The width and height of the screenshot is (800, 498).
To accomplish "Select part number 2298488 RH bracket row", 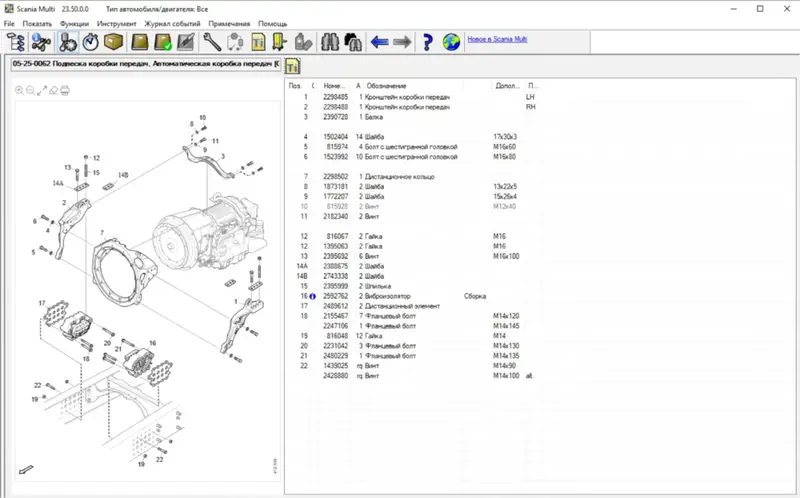I will (x=411, y=107).
